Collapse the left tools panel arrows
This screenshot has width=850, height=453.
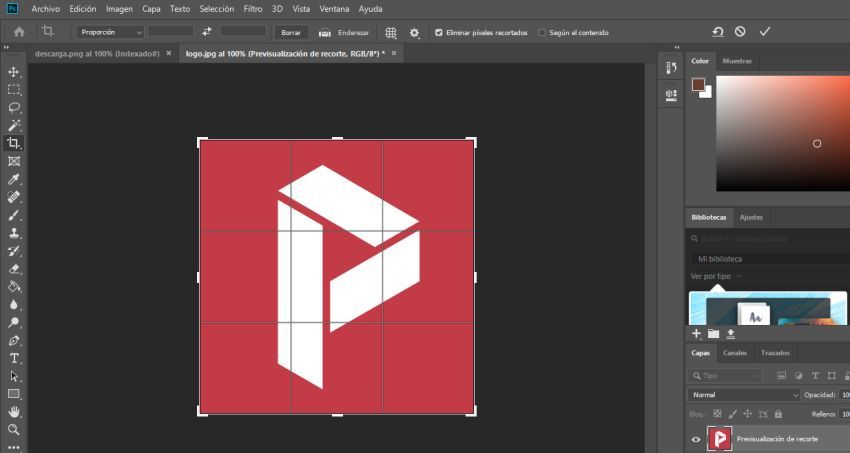(x=7, y=48)
